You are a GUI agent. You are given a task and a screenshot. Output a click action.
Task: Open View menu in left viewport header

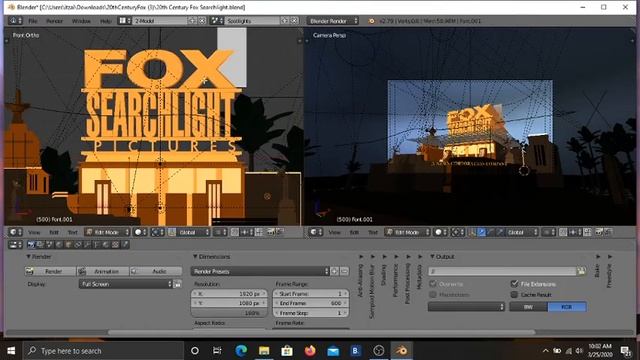[34, 232]
